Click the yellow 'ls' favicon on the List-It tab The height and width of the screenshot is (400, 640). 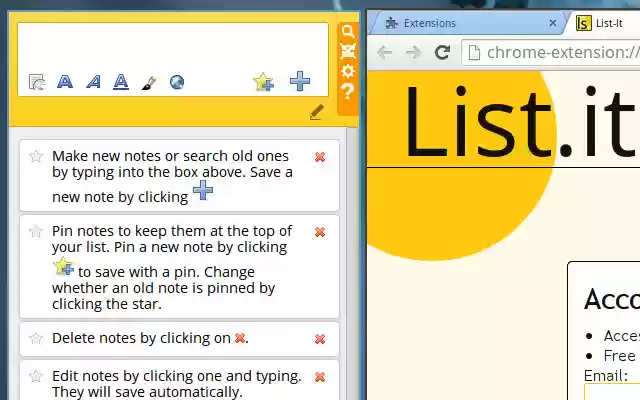click(584, 23)
